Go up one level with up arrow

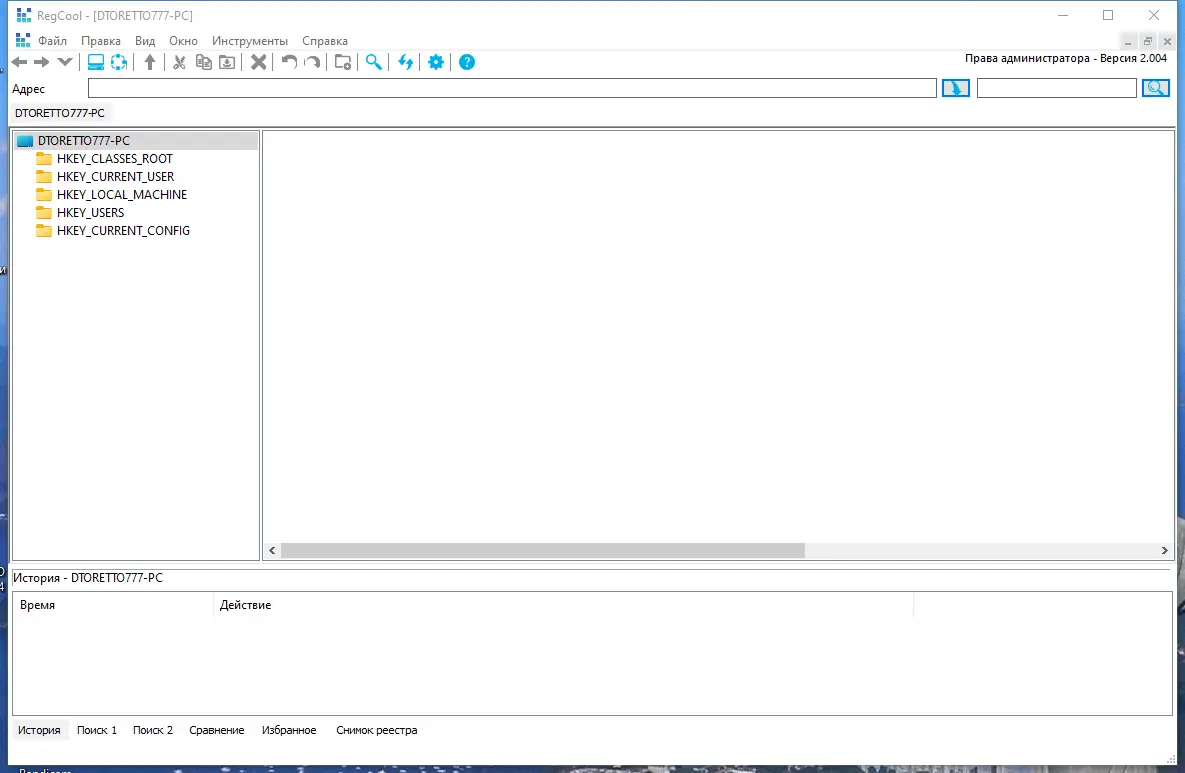coord(150,62)
